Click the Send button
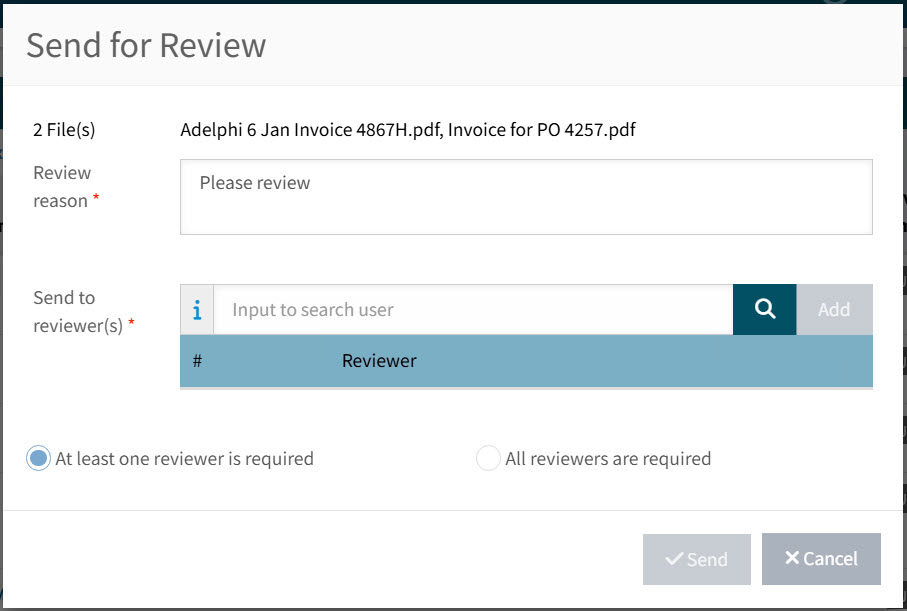 click(x=696, y=559)
